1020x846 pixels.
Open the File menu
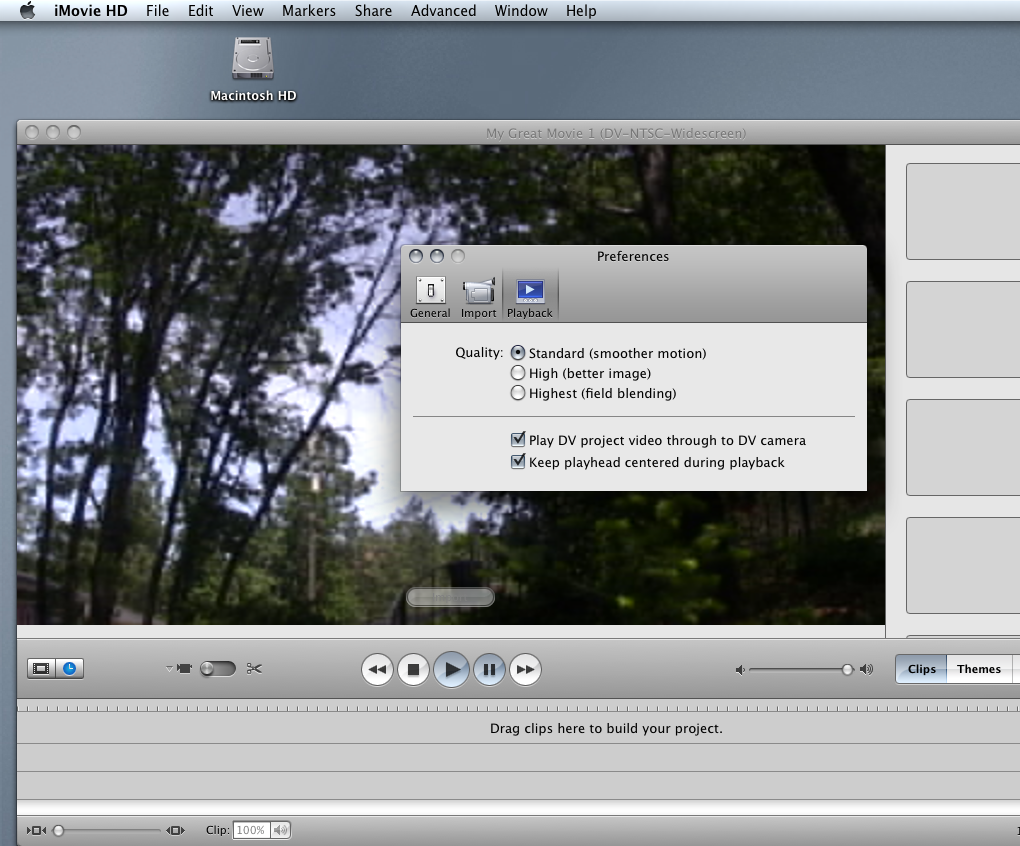pos(157,11)
